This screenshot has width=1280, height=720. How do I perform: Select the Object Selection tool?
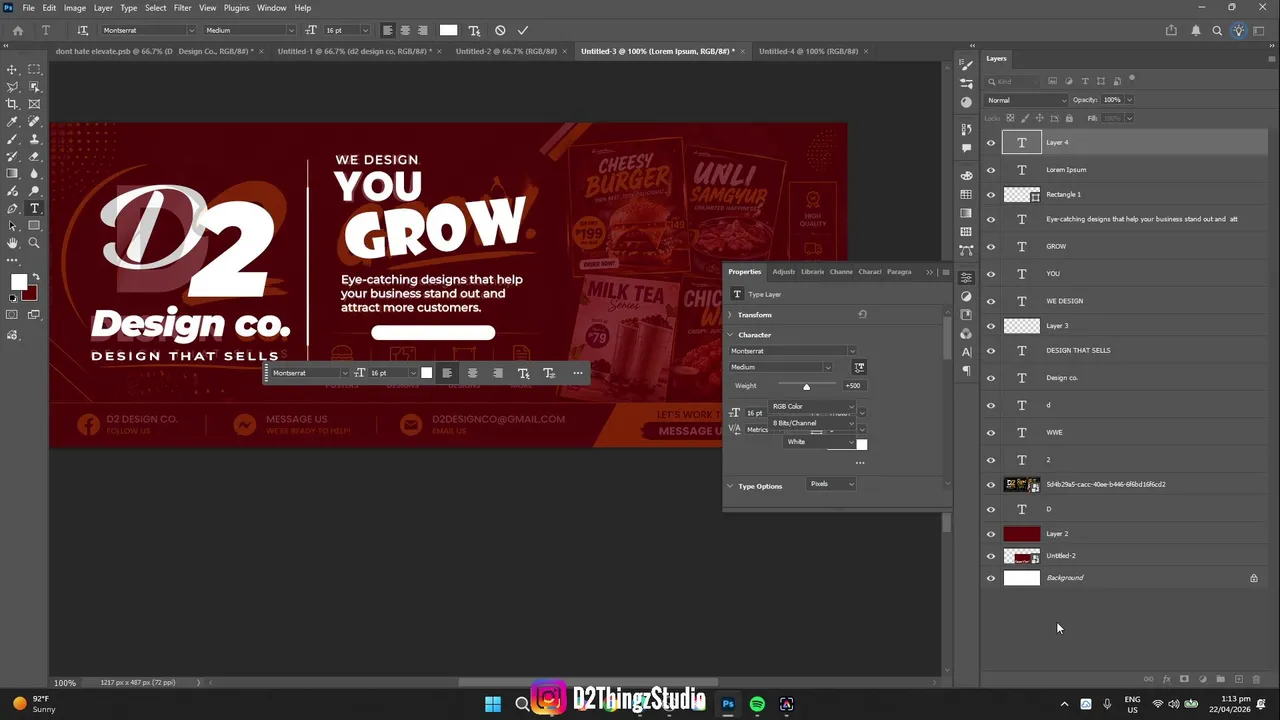pyautogui.click(x=34, y=87)
